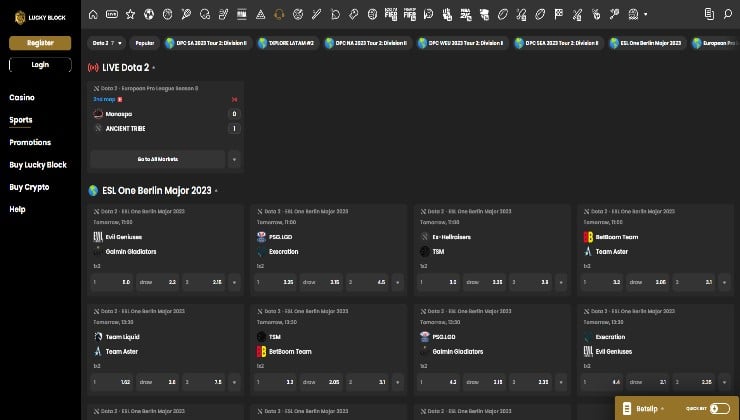Image resolution: width=740 pixels, height=420 pixels.
Task: Select ESL One Berlin Major 2023 chip
Action: pyautogui.click(x=647, y=43)
